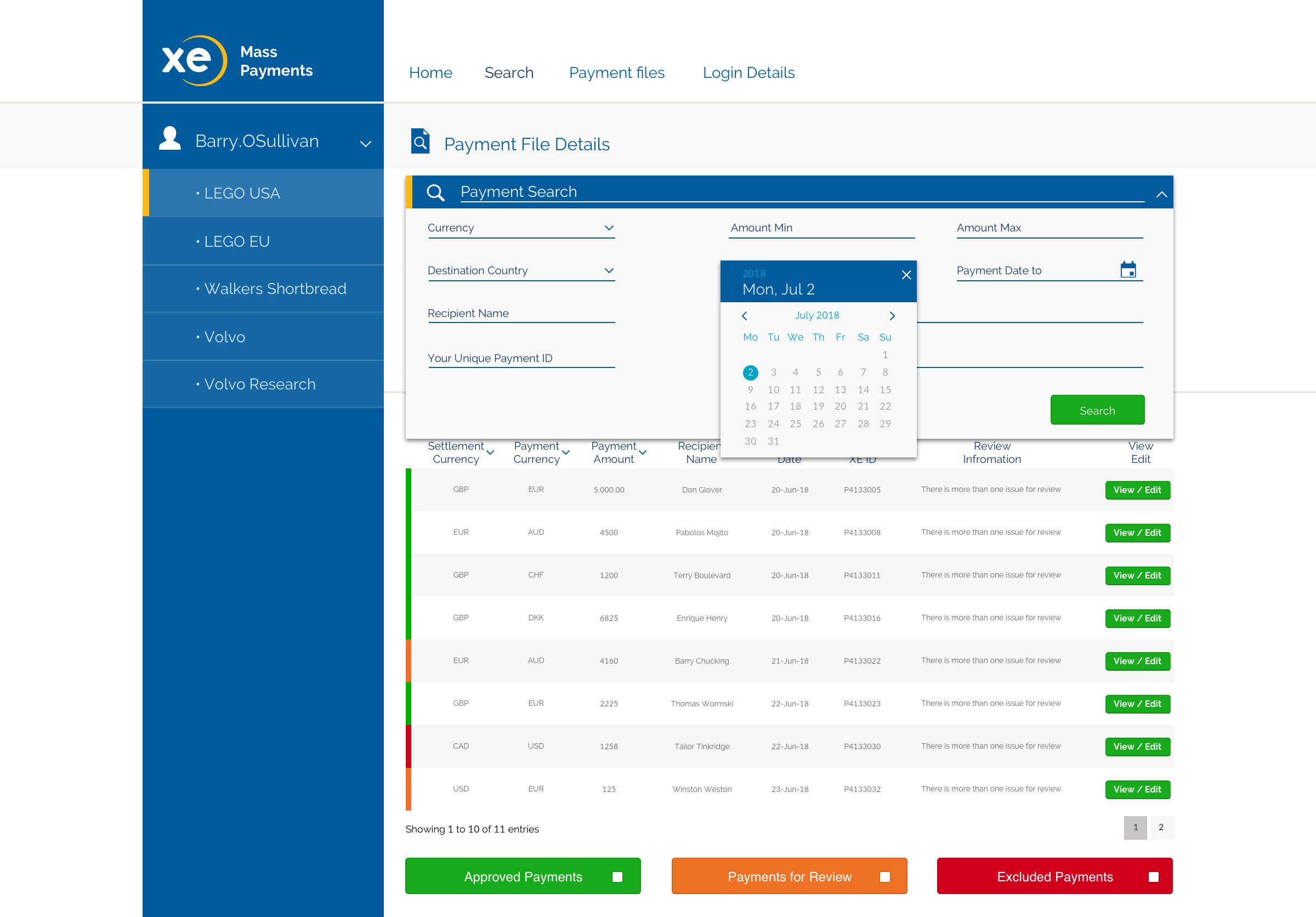Click View / Edit for Don Glover

1137,490
